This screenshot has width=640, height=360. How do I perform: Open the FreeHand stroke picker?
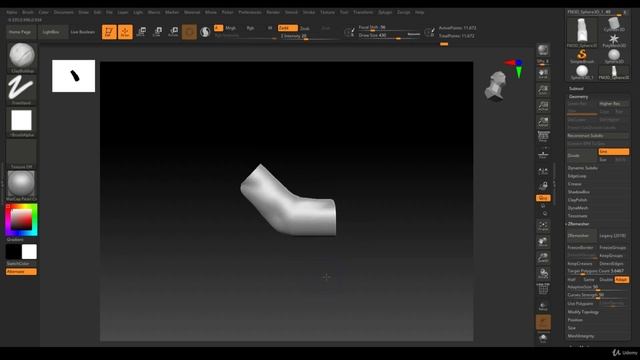pos(22,89)
